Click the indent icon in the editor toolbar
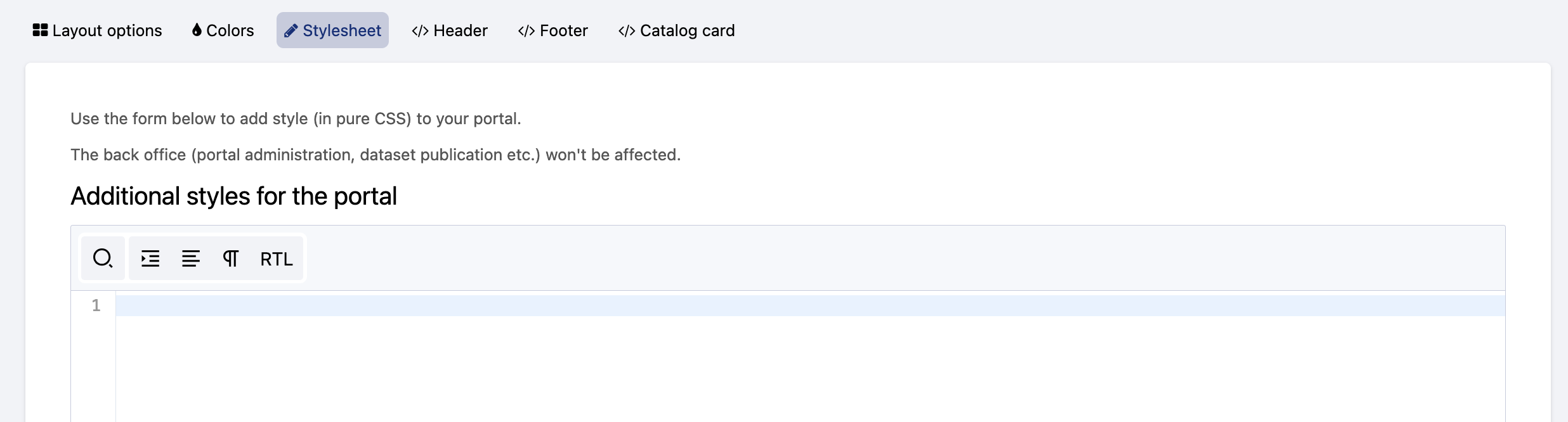Viewport: 1568px width, 422px height. (150, 259)
